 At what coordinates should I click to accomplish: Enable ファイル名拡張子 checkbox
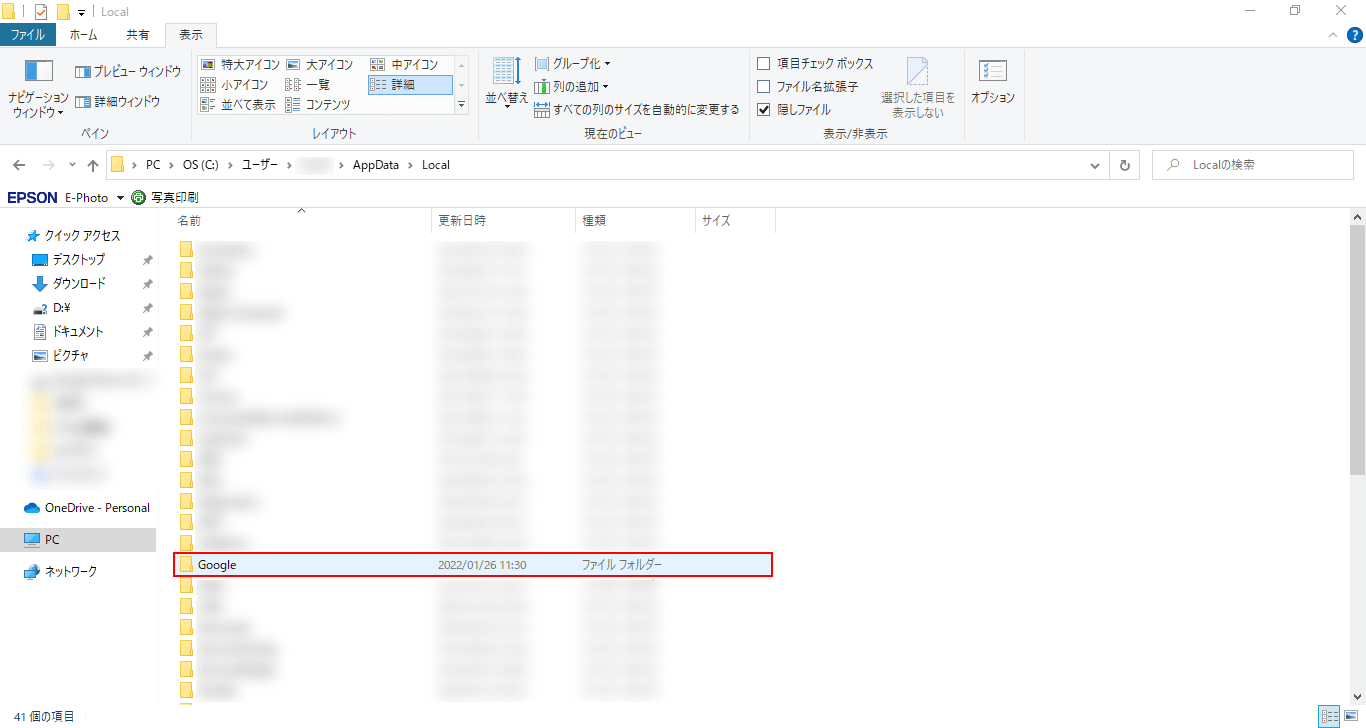point(764,87)
